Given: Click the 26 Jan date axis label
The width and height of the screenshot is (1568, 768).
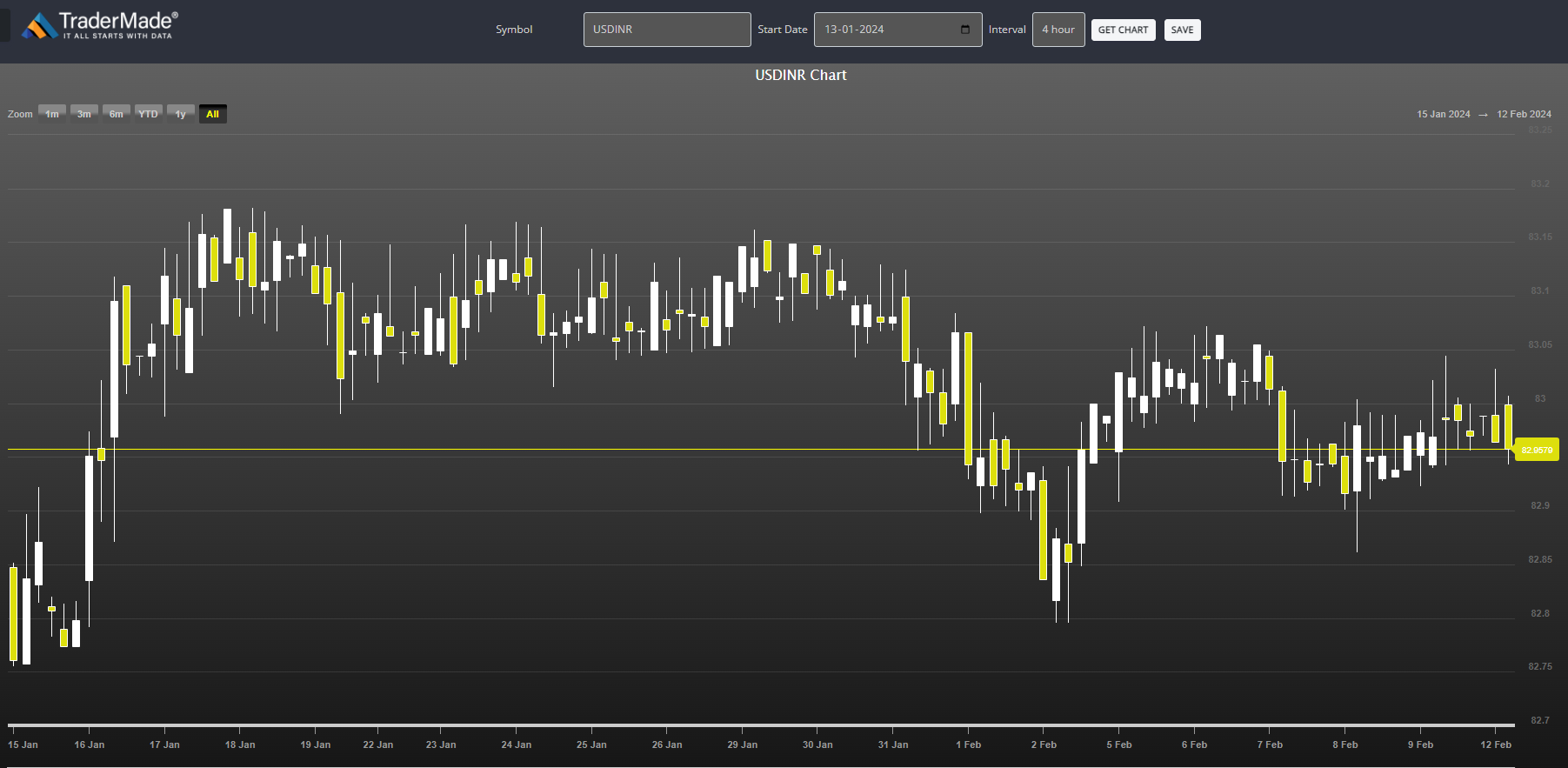Looking at the screenshot, I should click(x=667, y=745).
